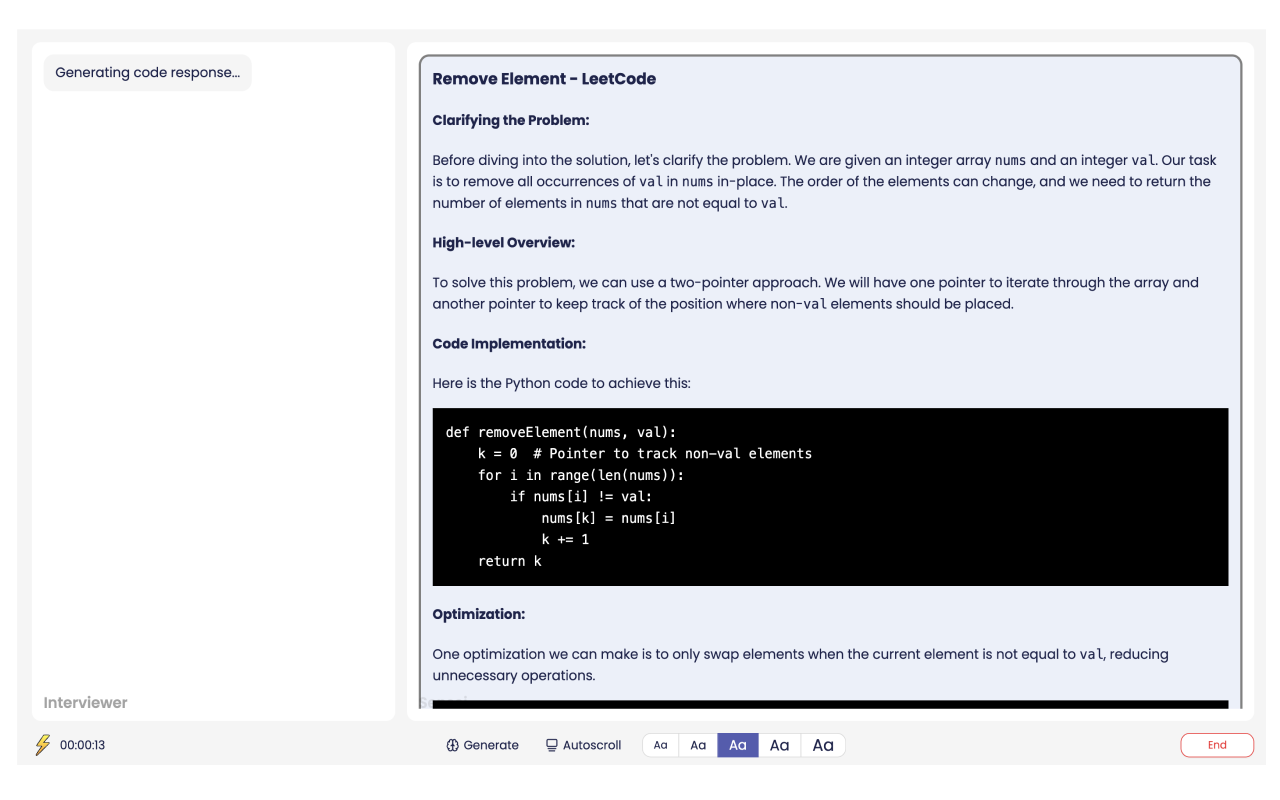The height and width of the screenshot is (800, 1280).
Task: End the interview session
Action: click(x=1217, y=745)
